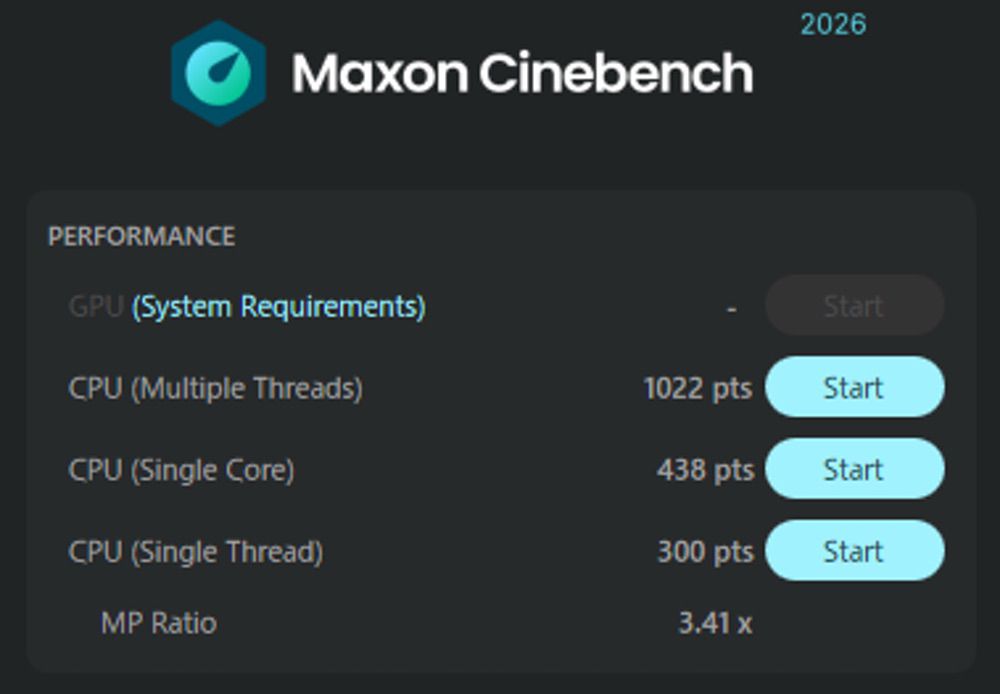The image size is (1000, 694).
Task: Start the CPU Multiple Threads benchmark
Action: pos(855,387)
